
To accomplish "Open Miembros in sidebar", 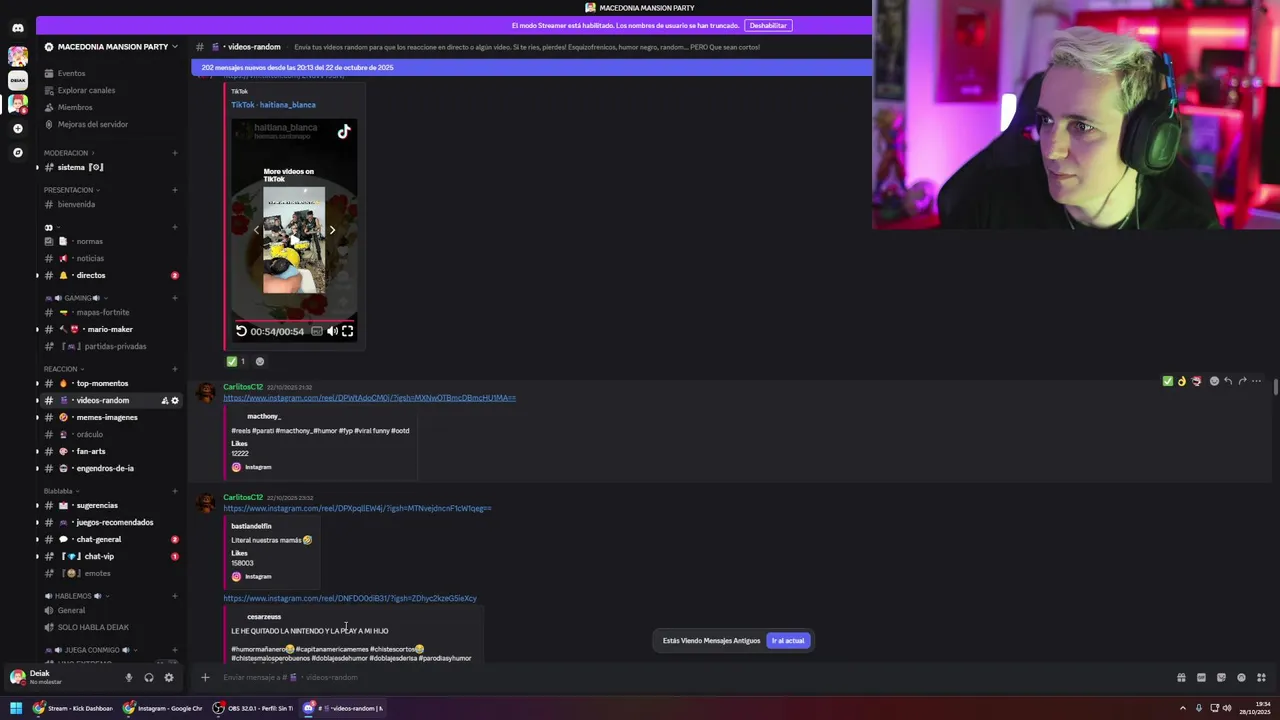I will click(75, 107).
